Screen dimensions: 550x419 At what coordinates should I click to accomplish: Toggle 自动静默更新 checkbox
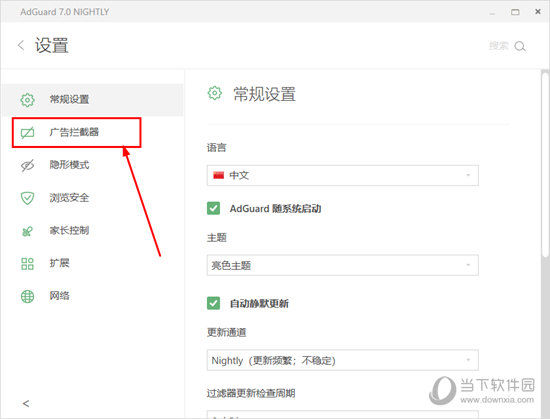click(213, 303)
